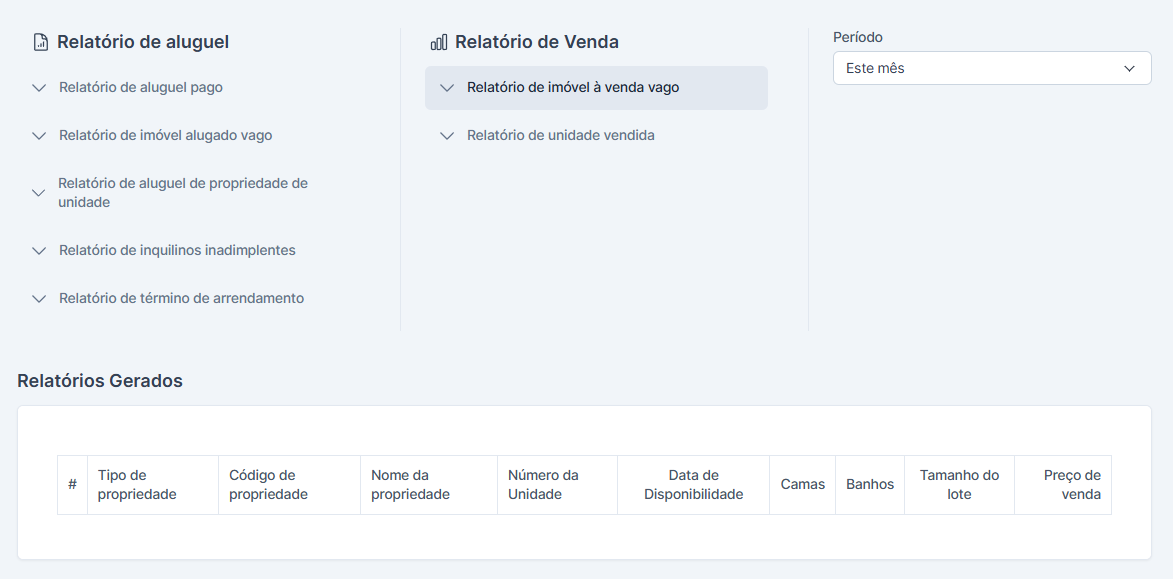1173x579 pixels.
Task: Open Relatório de término de arrendamento
Action: point(181,299)
